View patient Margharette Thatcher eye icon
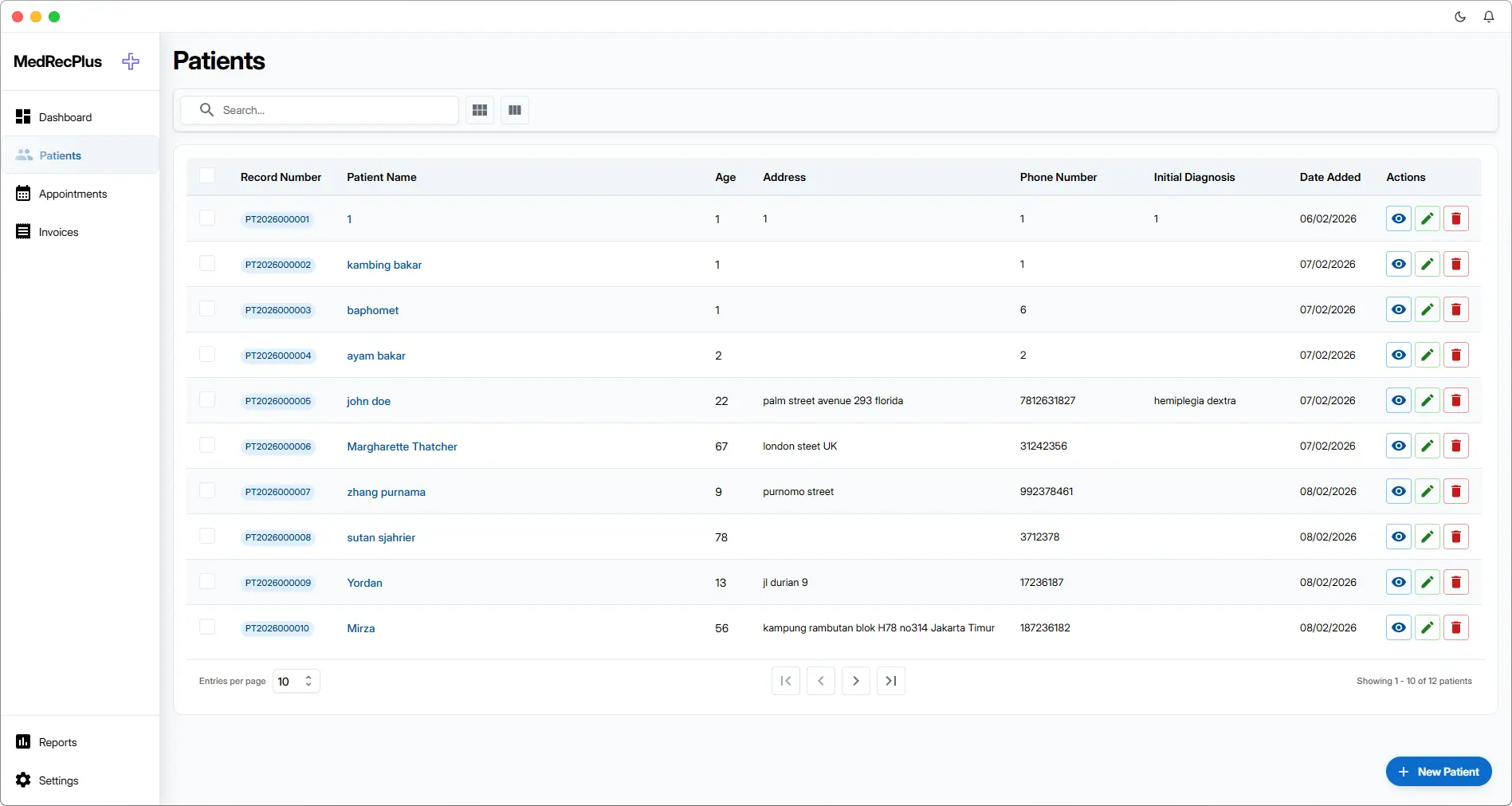Screen dimensions: 1512x806 [1399, 446]
